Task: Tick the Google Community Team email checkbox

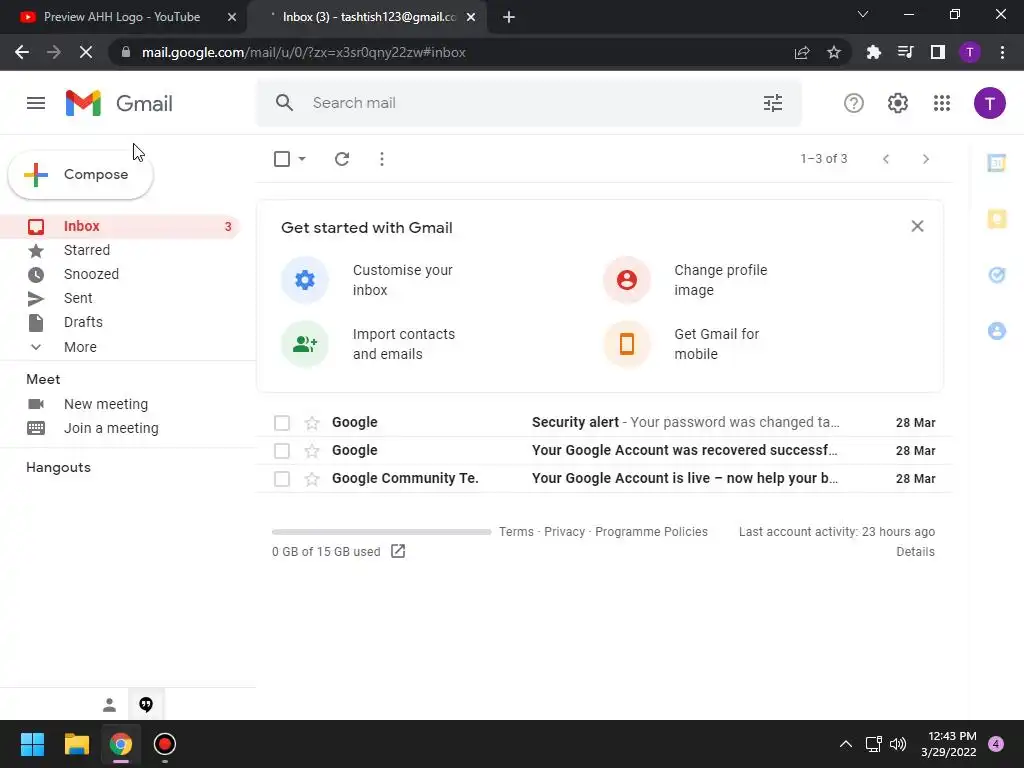Action: [281, 479]
